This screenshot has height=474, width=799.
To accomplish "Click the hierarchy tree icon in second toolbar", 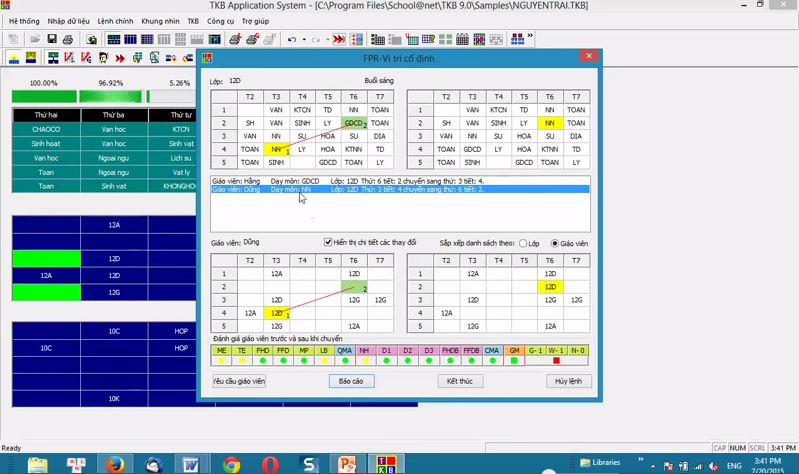I will [x=53, y=58].
